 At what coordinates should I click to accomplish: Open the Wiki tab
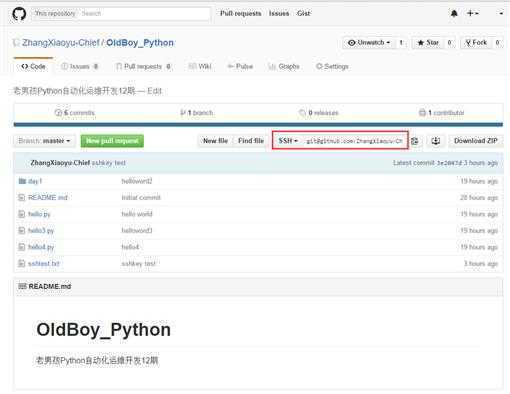point(200,66)
